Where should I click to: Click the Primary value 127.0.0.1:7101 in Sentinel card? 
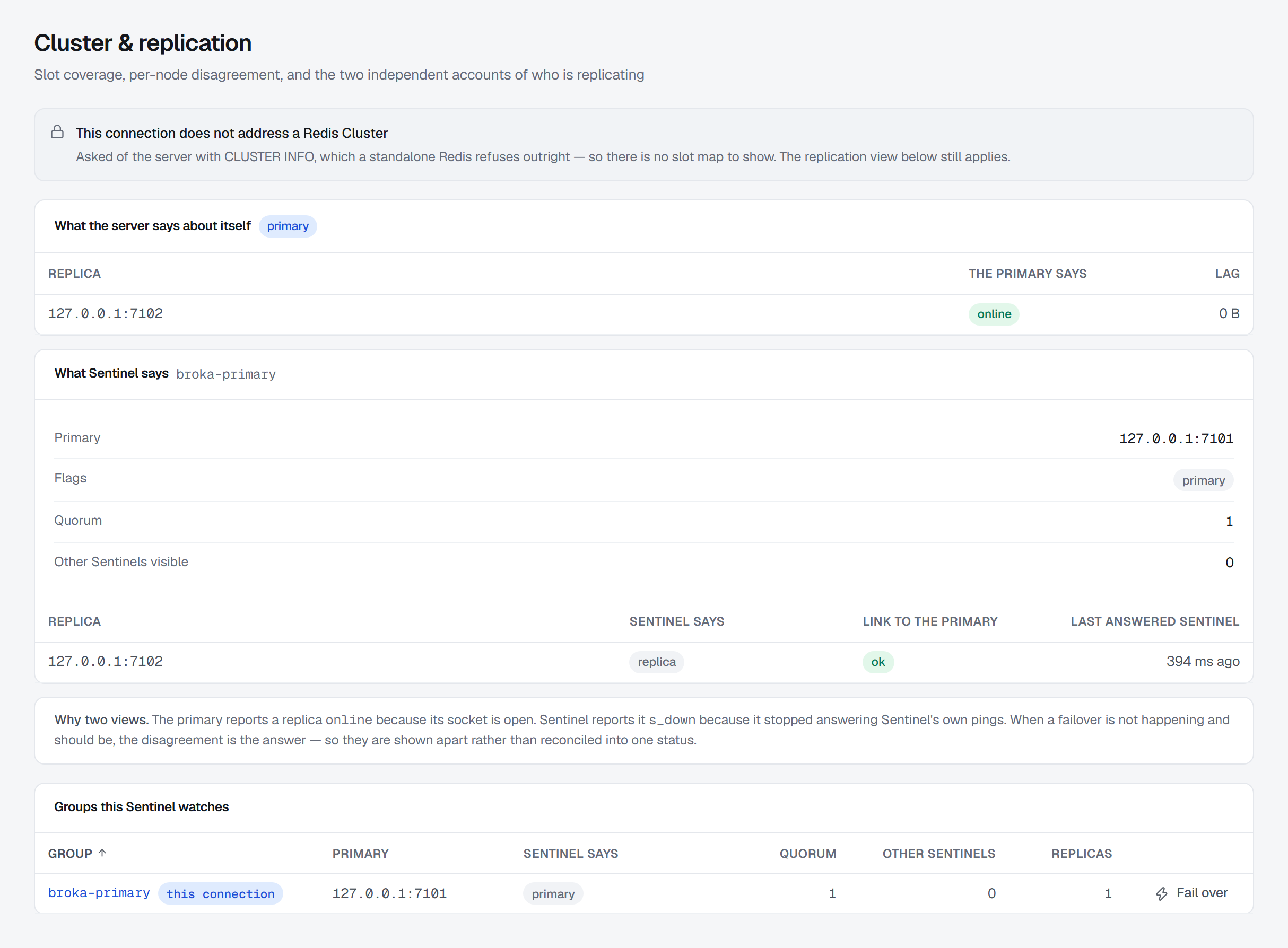pyautogui.click(x=1176, y=438)
